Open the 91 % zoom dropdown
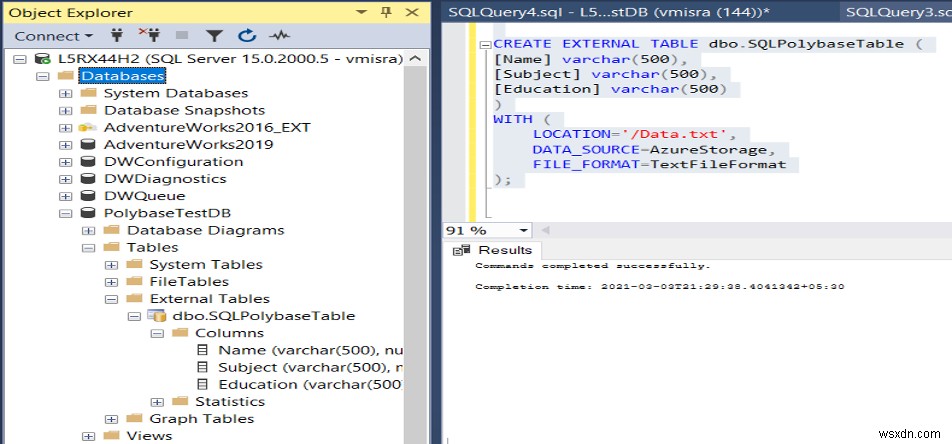This screenshot has width=952, height=444. pyautogui.click(x=523, y=230)
